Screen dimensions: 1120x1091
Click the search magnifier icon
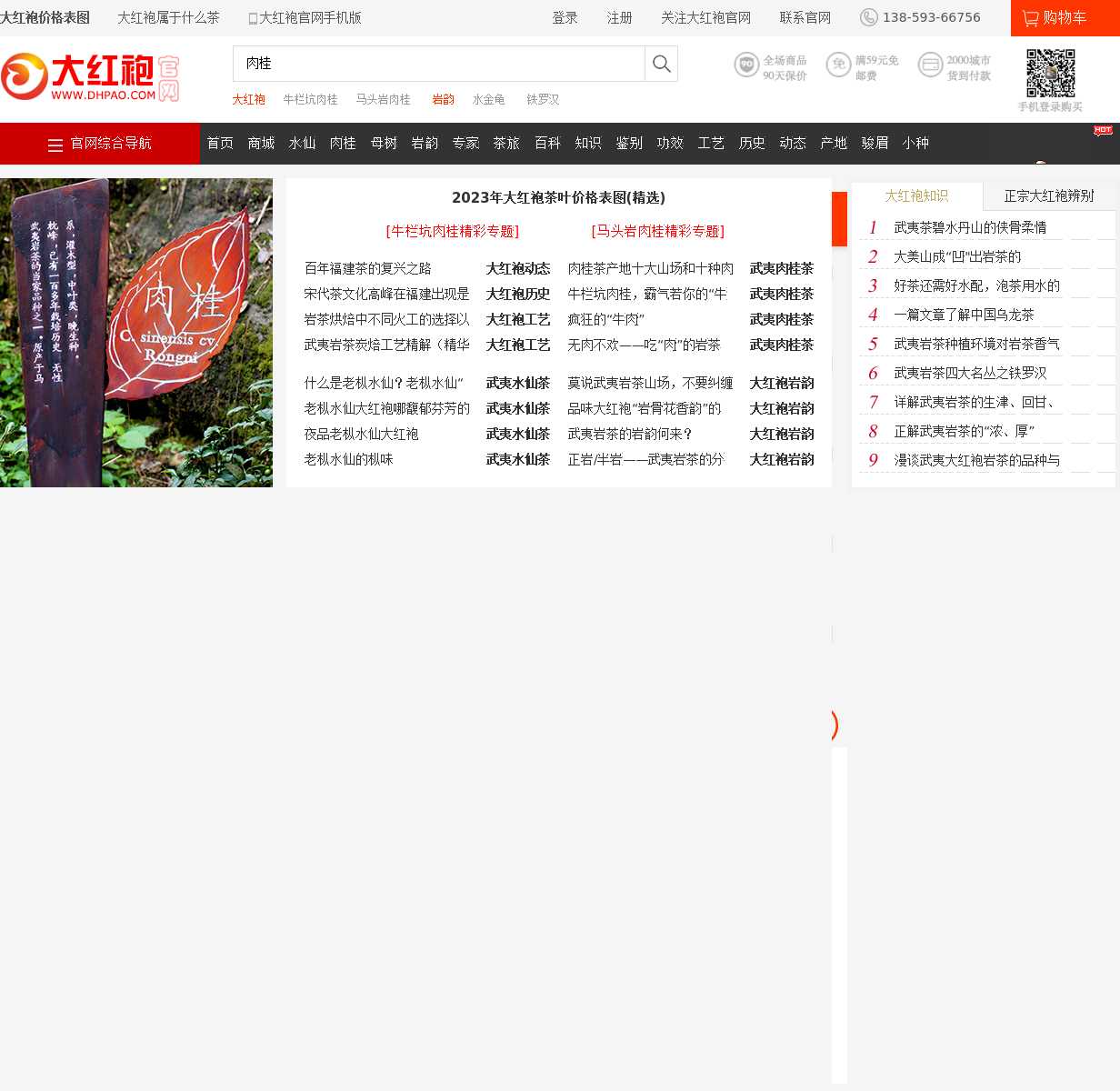pyautogui.click(x=662, y=64)
